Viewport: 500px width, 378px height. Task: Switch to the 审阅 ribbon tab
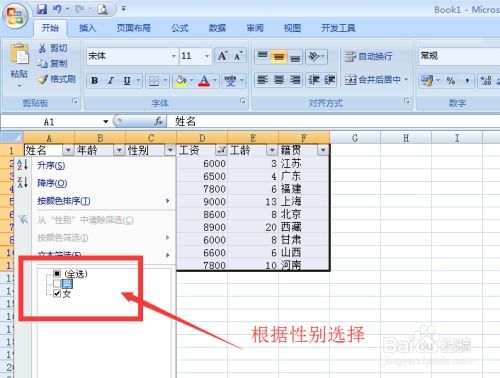255,28
